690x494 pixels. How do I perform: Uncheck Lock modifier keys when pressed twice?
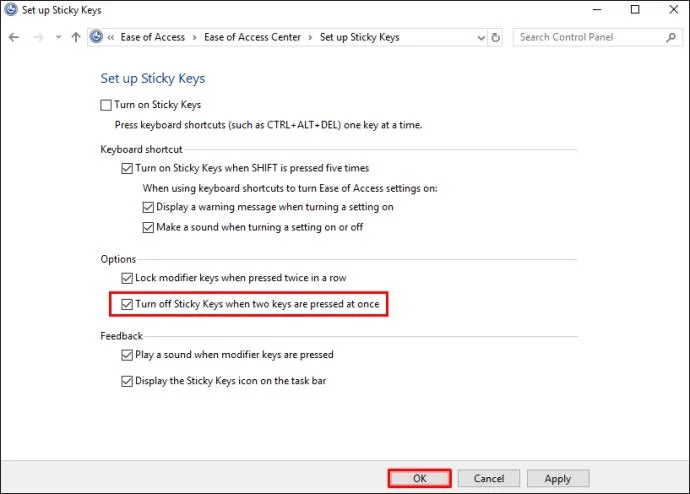[127, 278]
